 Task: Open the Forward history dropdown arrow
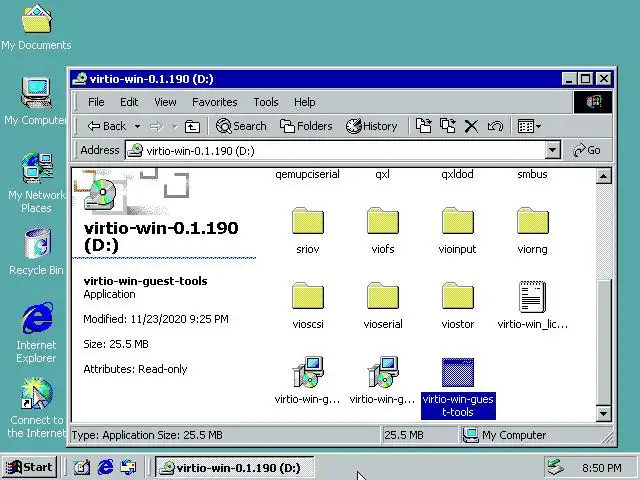click(175, 127)
